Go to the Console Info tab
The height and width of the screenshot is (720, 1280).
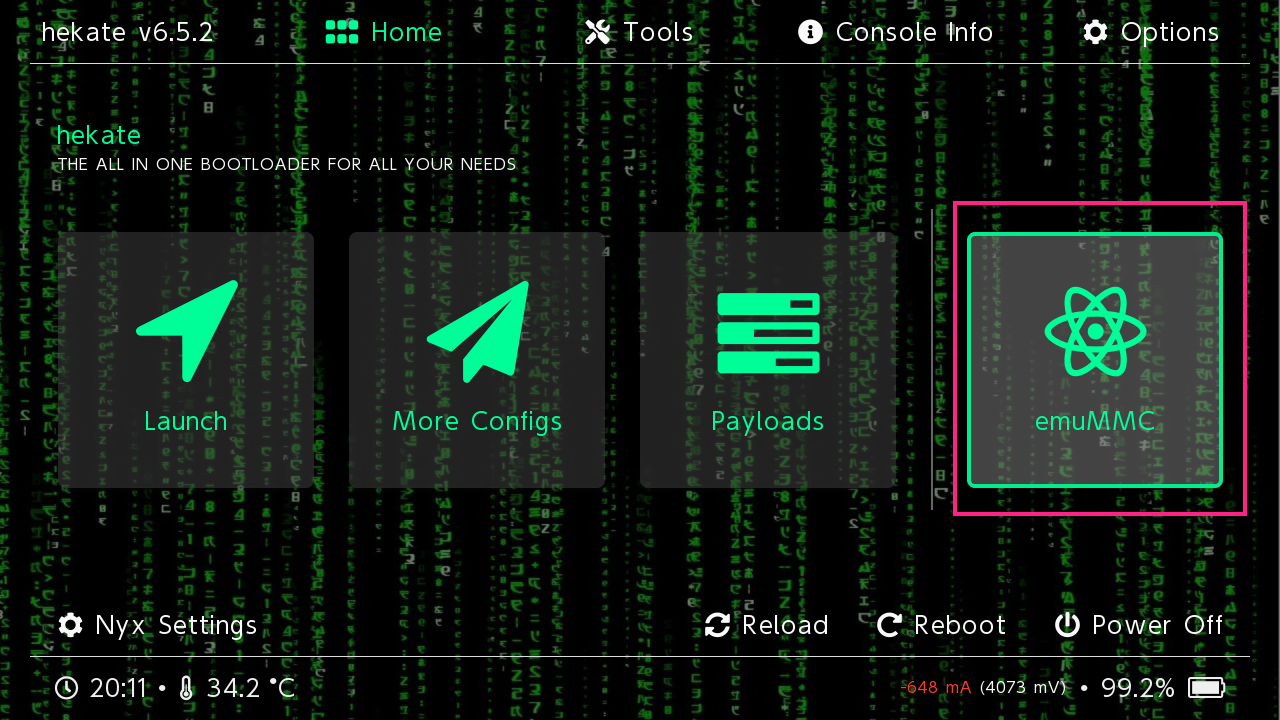[895, 32]
